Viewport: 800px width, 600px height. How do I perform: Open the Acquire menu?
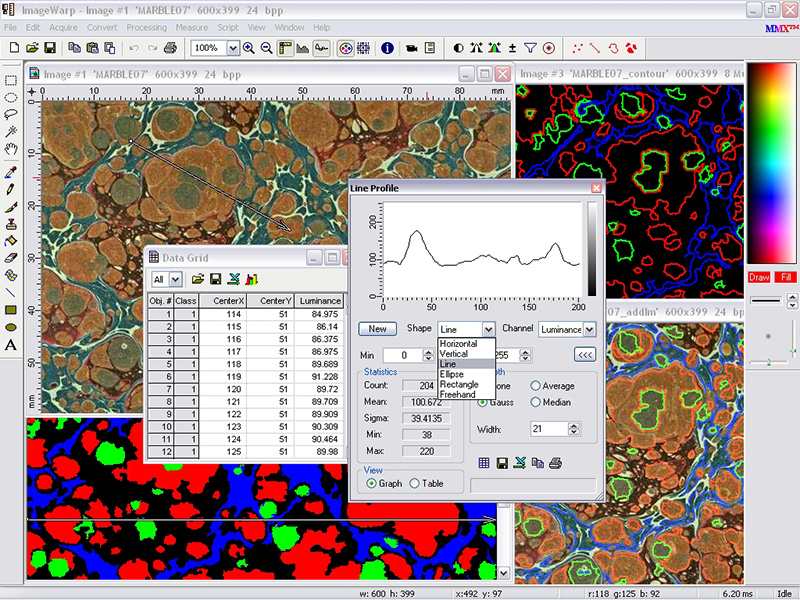click(x=64, y=27)
